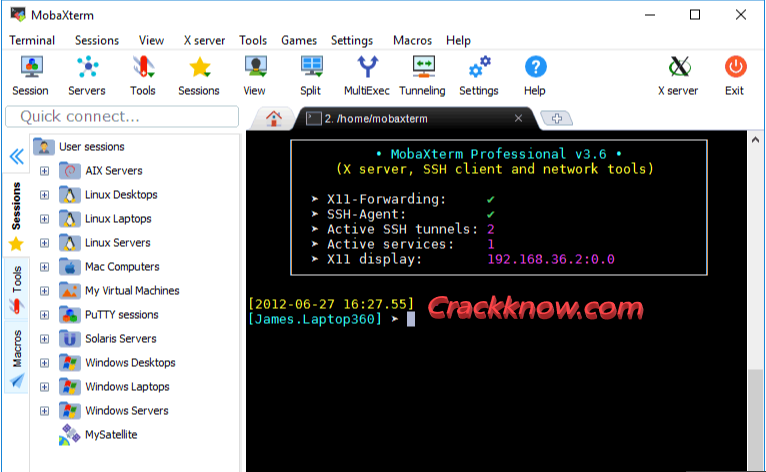Click the AIX Servers folder icon
Viewport: 766px width, 472px height.
[x=69, y=171]
